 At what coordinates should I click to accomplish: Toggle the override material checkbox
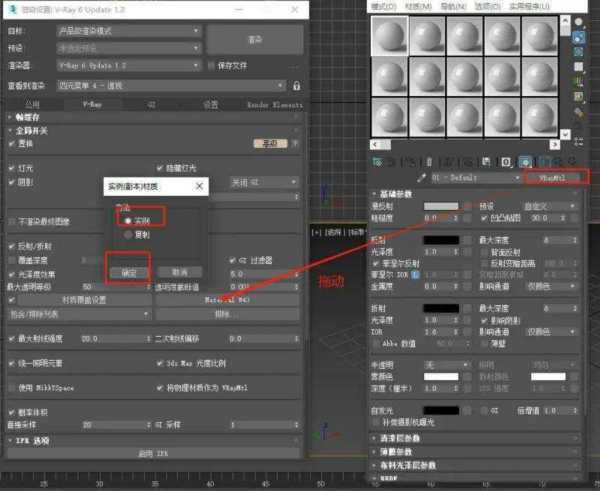[x=11, y=300]
